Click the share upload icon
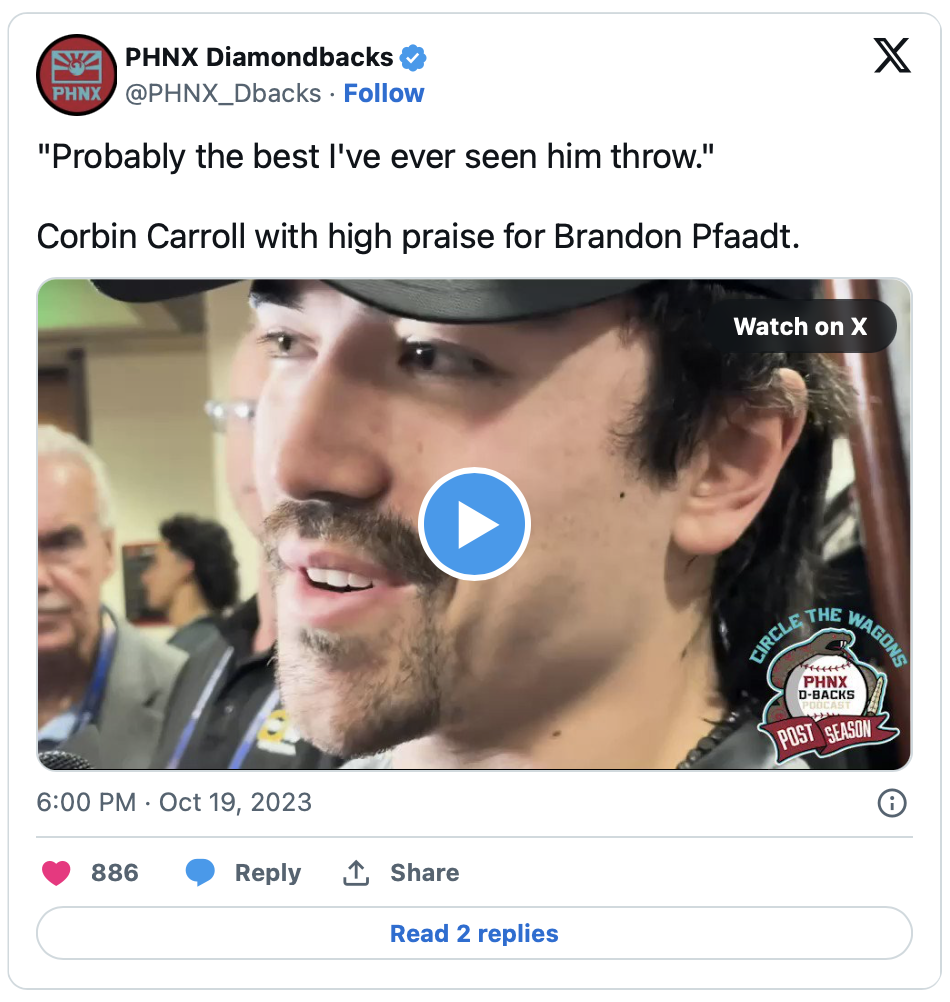Image resolution: width=950 pixels, height=1002 pixels. click(x=356, y=873)
